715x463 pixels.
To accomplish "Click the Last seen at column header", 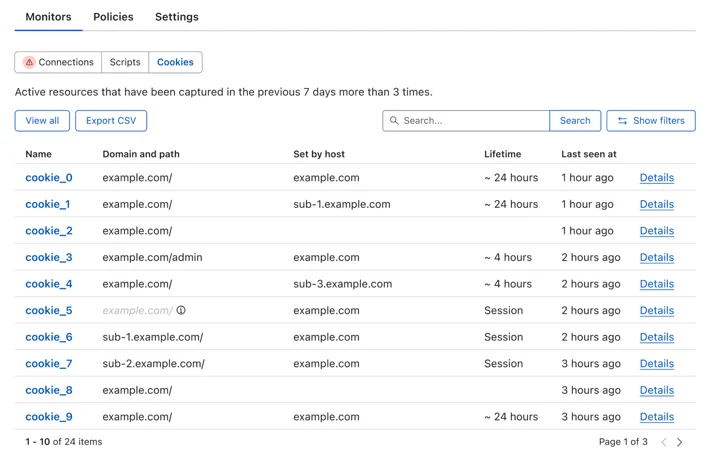I will (x=589, y=154).
